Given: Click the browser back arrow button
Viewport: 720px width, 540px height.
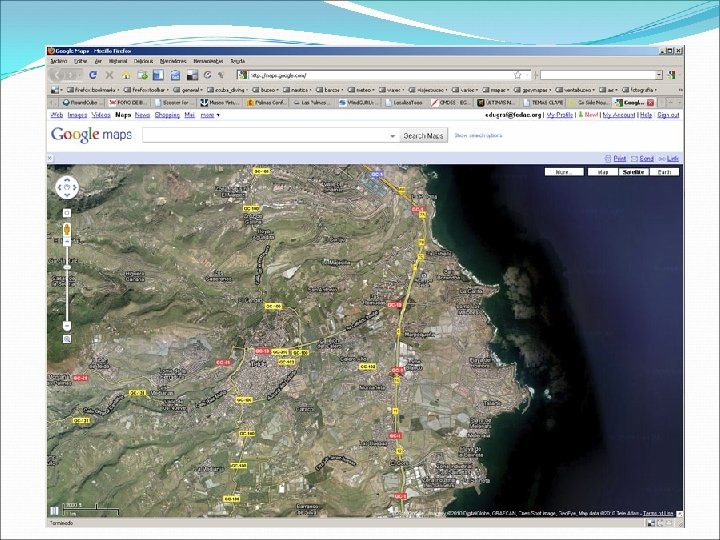Looking at the screenshot, I should tap(57, 75).
